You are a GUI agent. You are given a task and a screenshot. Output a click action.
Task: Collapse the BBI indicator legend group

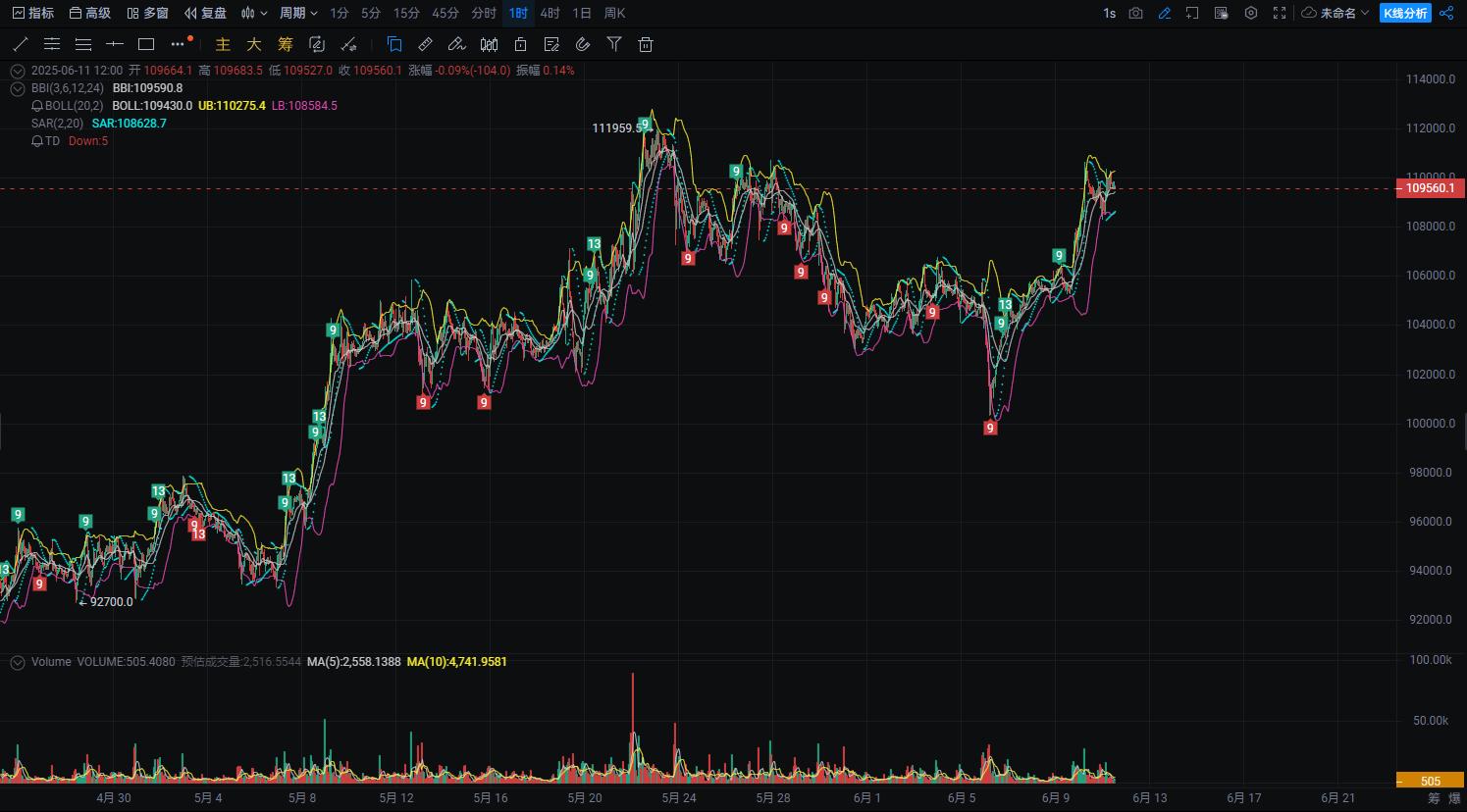[17, 88]
